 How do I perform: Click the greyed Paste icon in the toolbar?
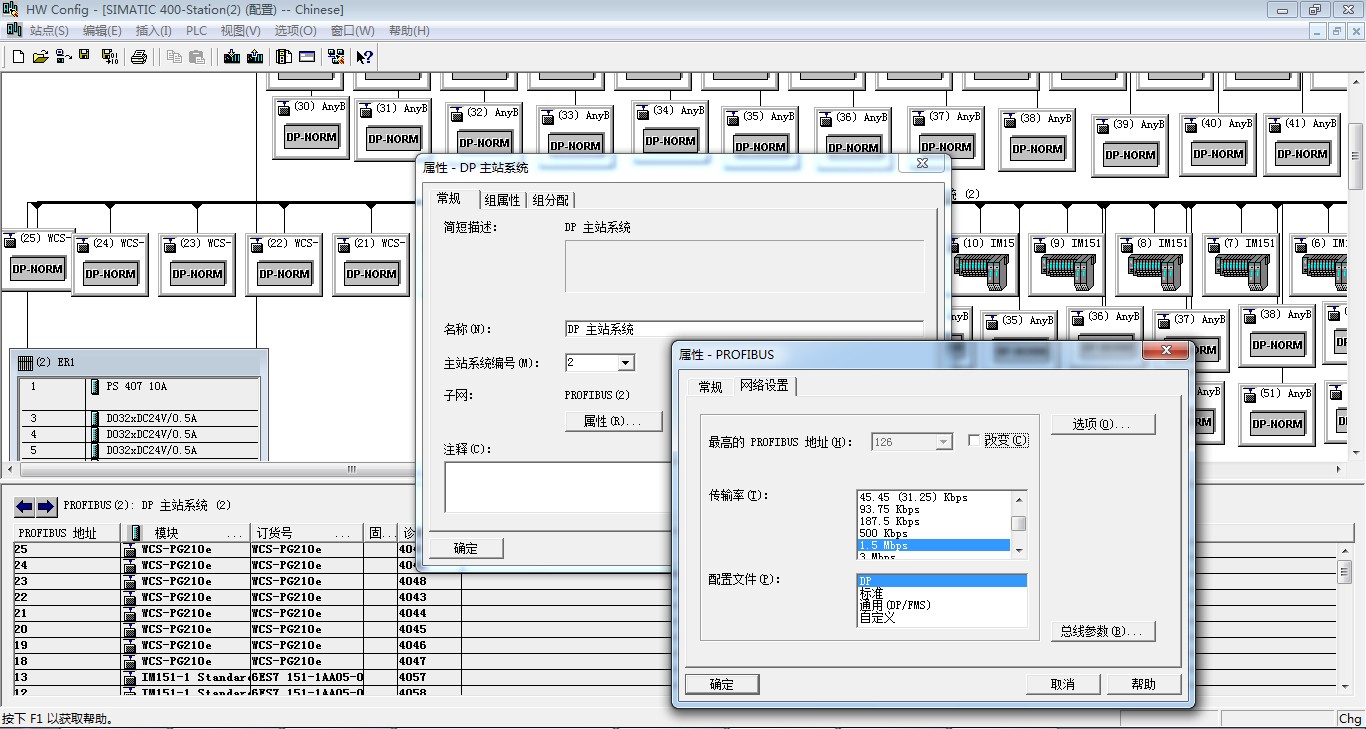pyautogui.click(x=197, y=57)
